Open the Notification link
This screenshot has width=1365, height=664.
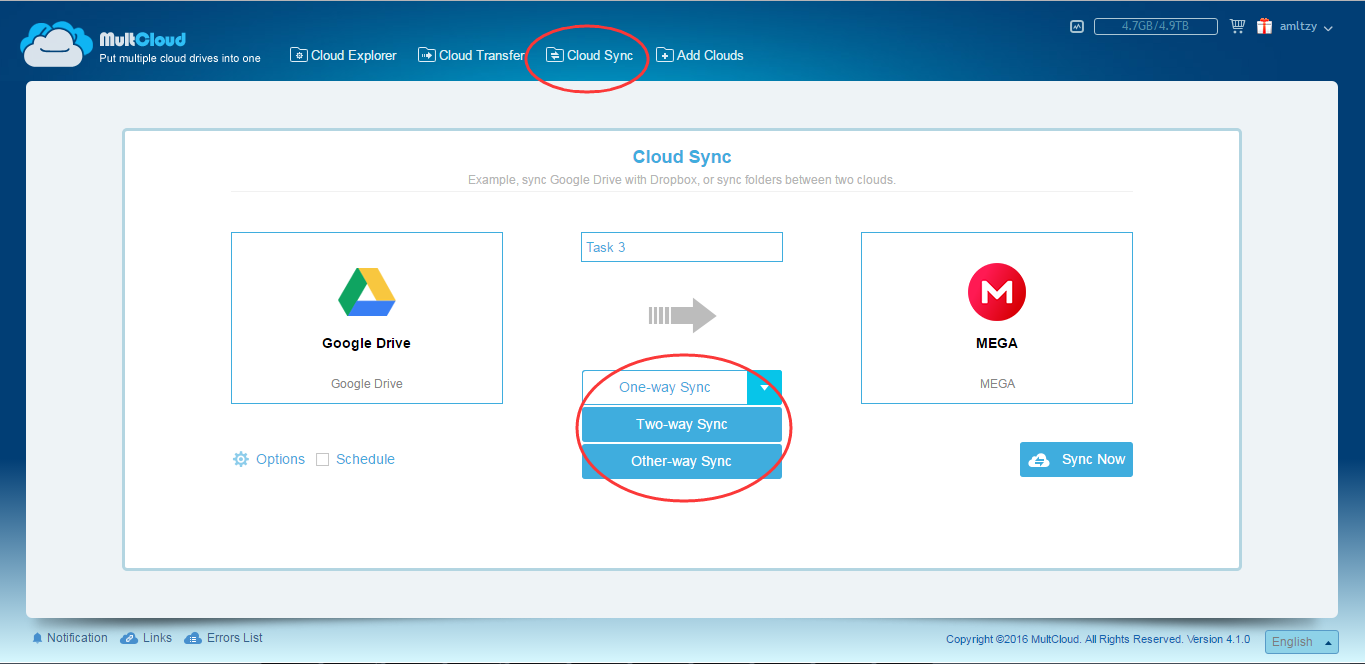[77, 638]
